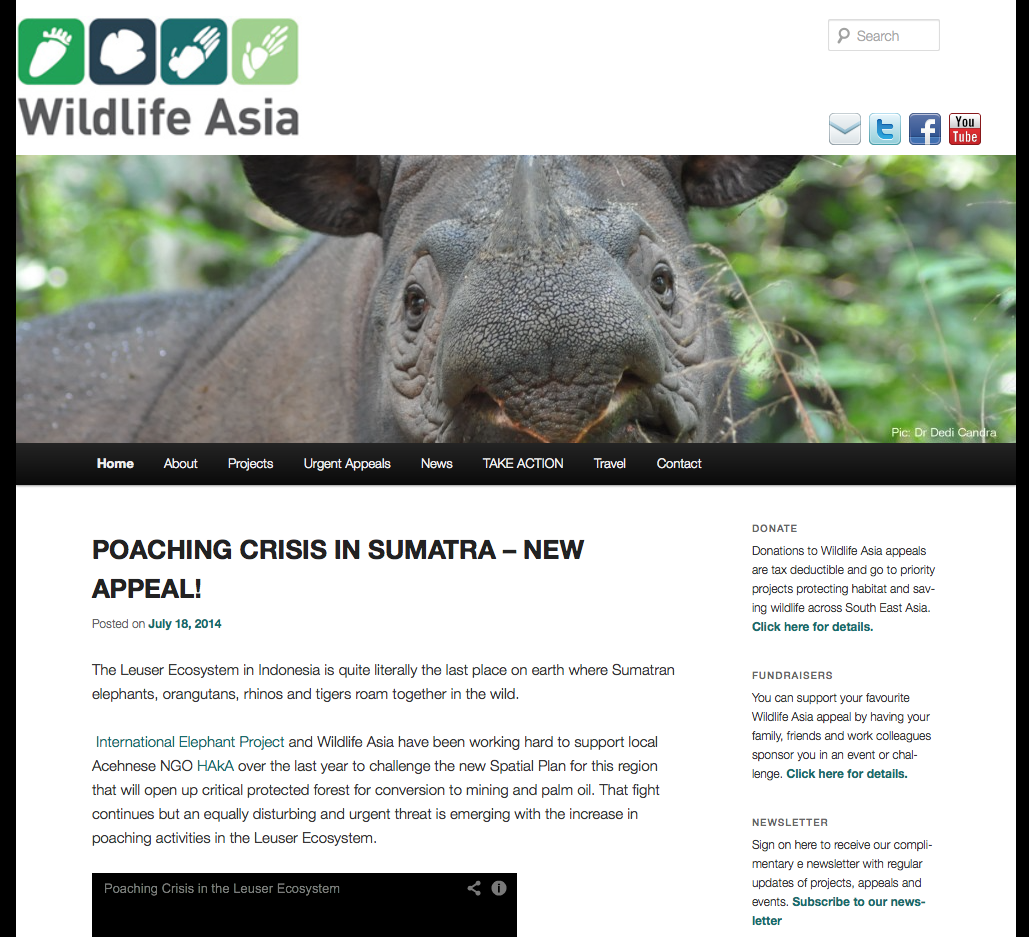Select the TAKE ACTION menu item
The height and width of the screenshot is (937, 1029).
click(x=523, y=463)
